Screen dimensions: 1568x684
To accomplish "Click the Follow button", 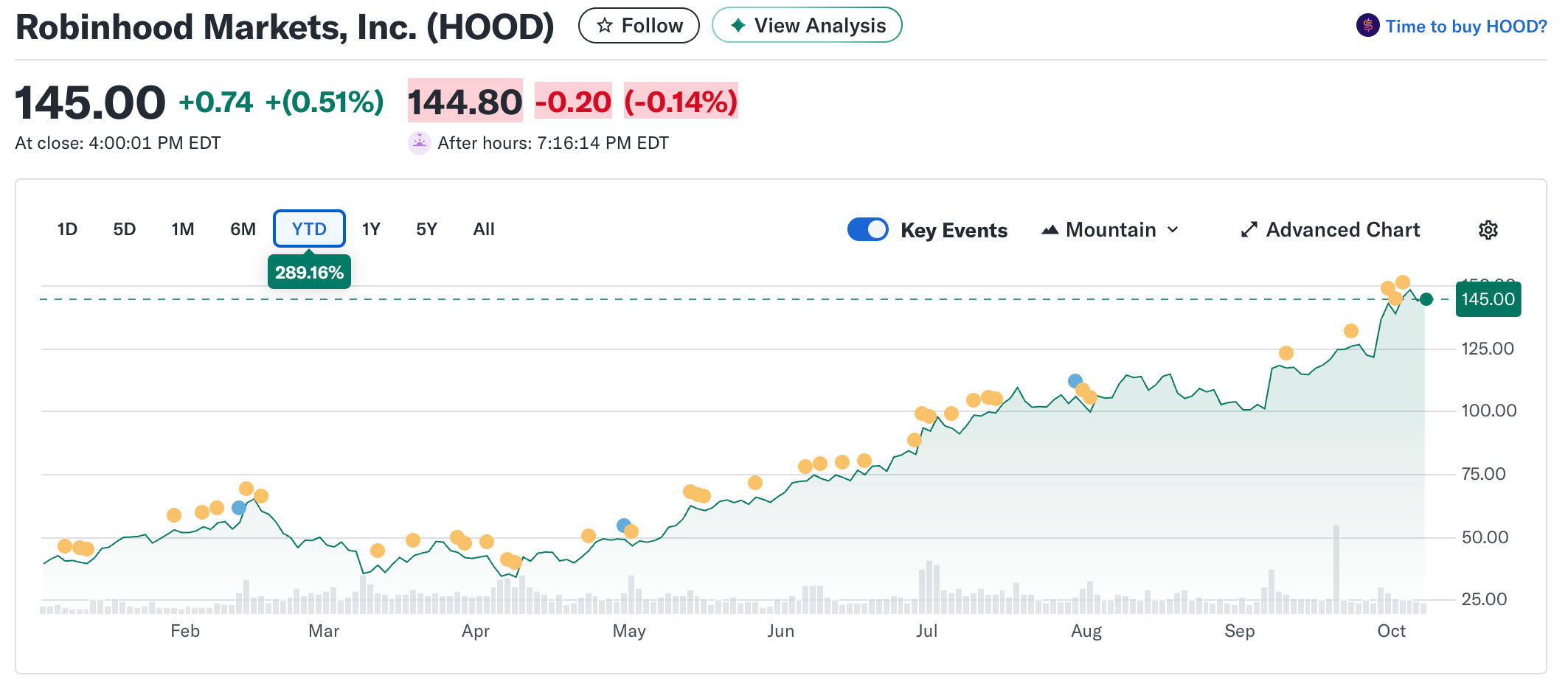I will [639, 26].
